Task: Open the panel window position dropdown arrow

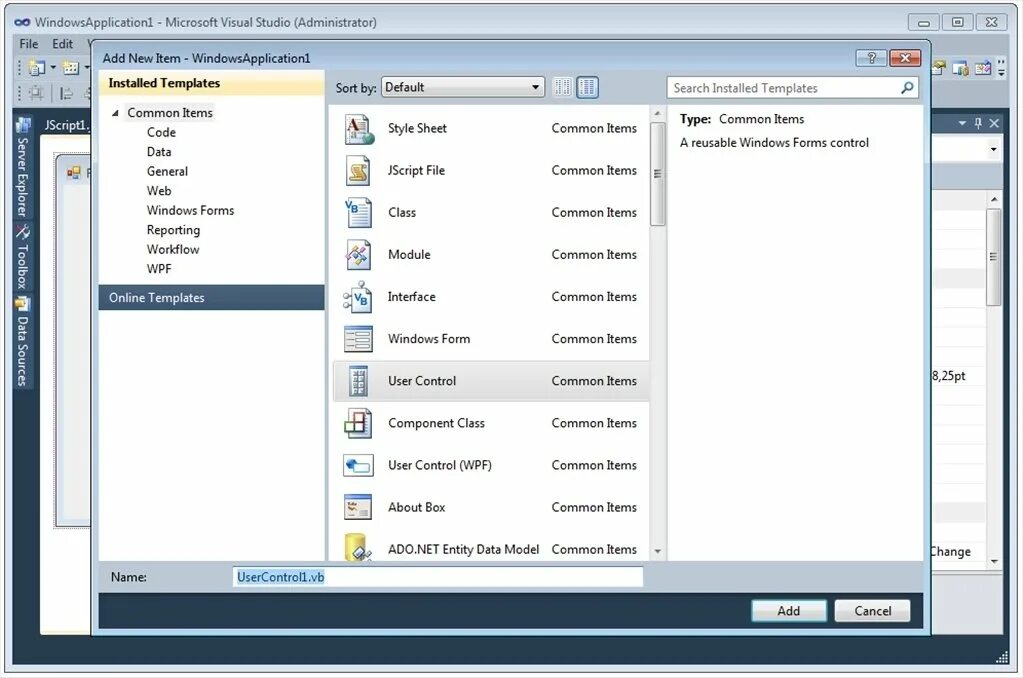Action: click(962, 123)
